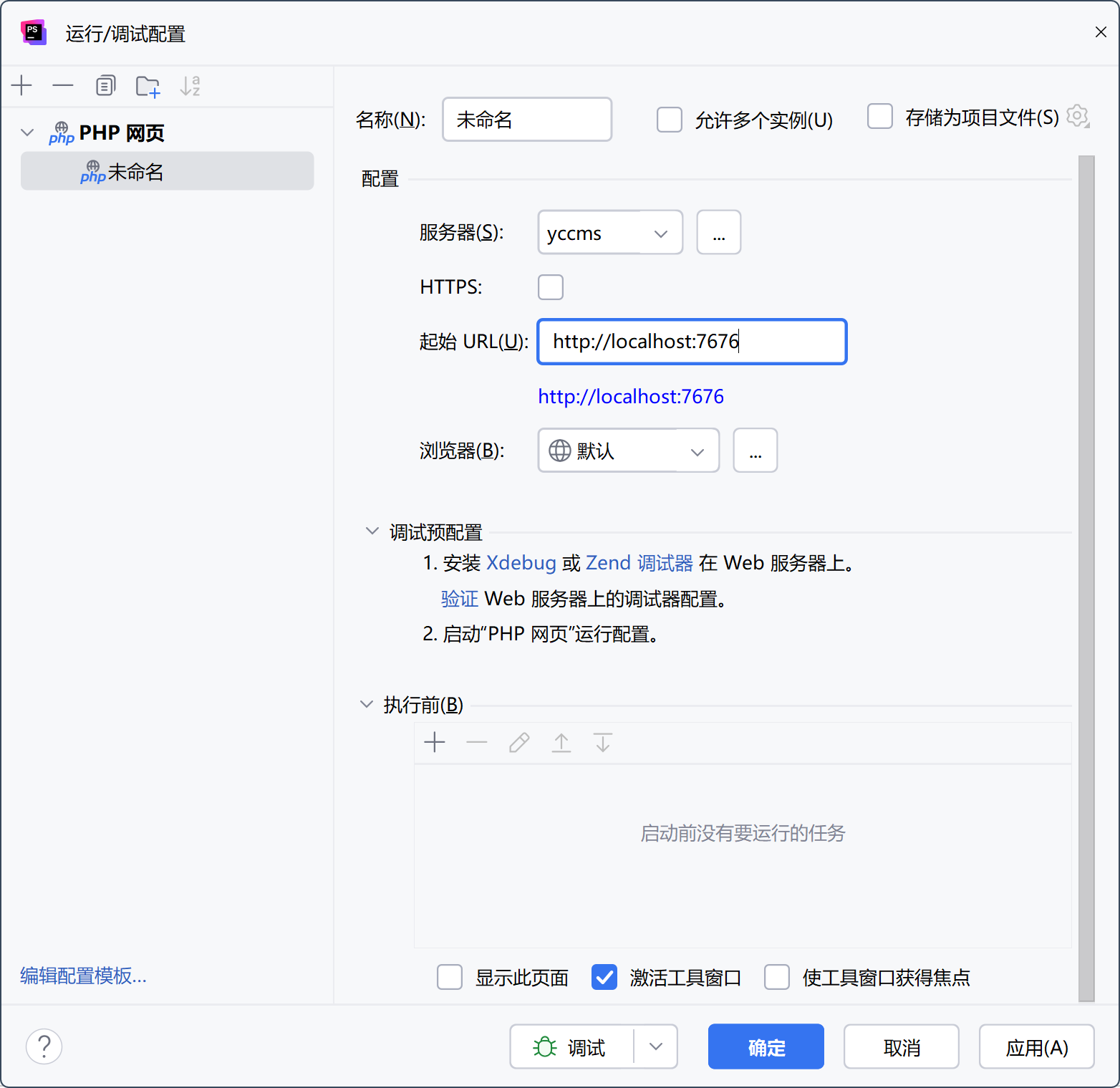
Task: Open settings gear beside store as project file
Action: (x=1077, y=116)
